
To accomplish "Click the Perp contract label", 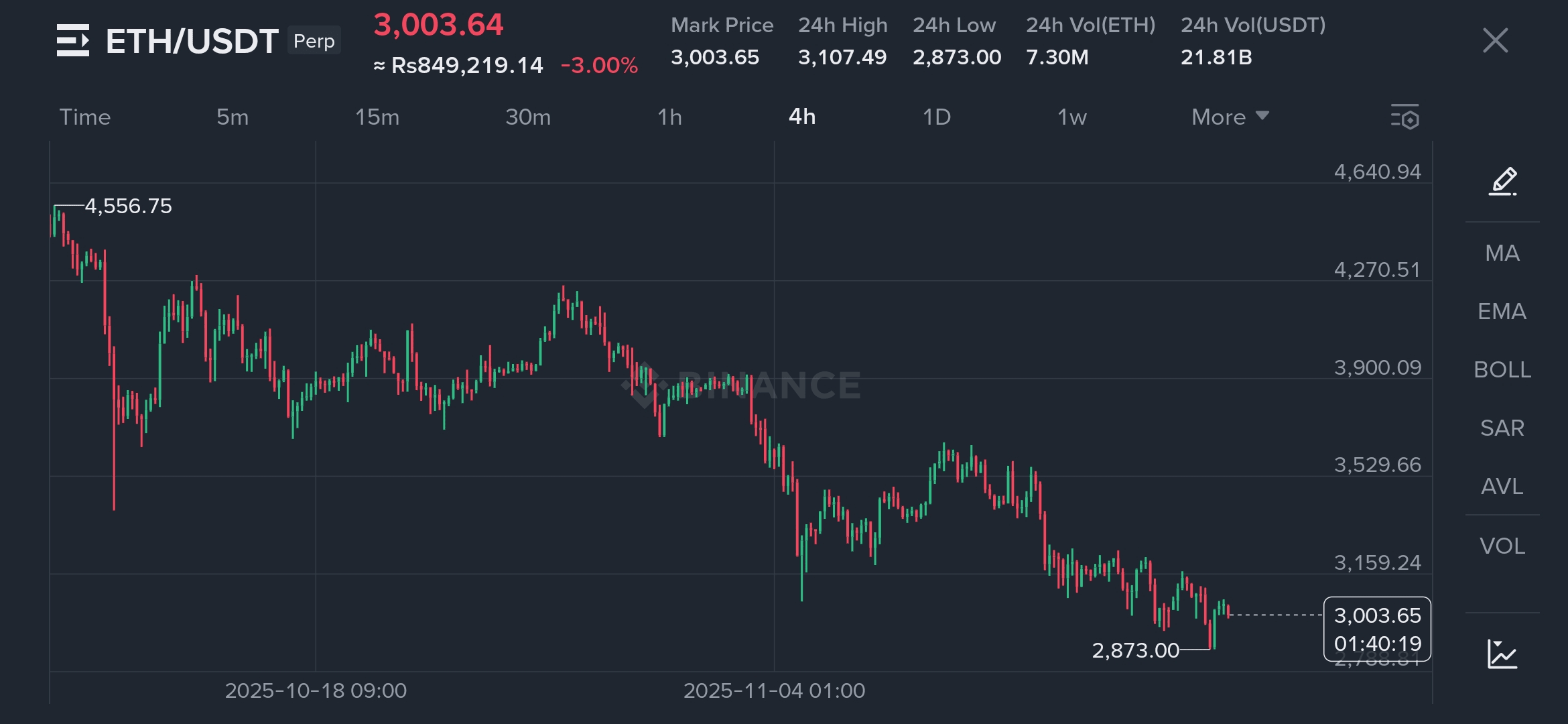I will click(314, 41).
